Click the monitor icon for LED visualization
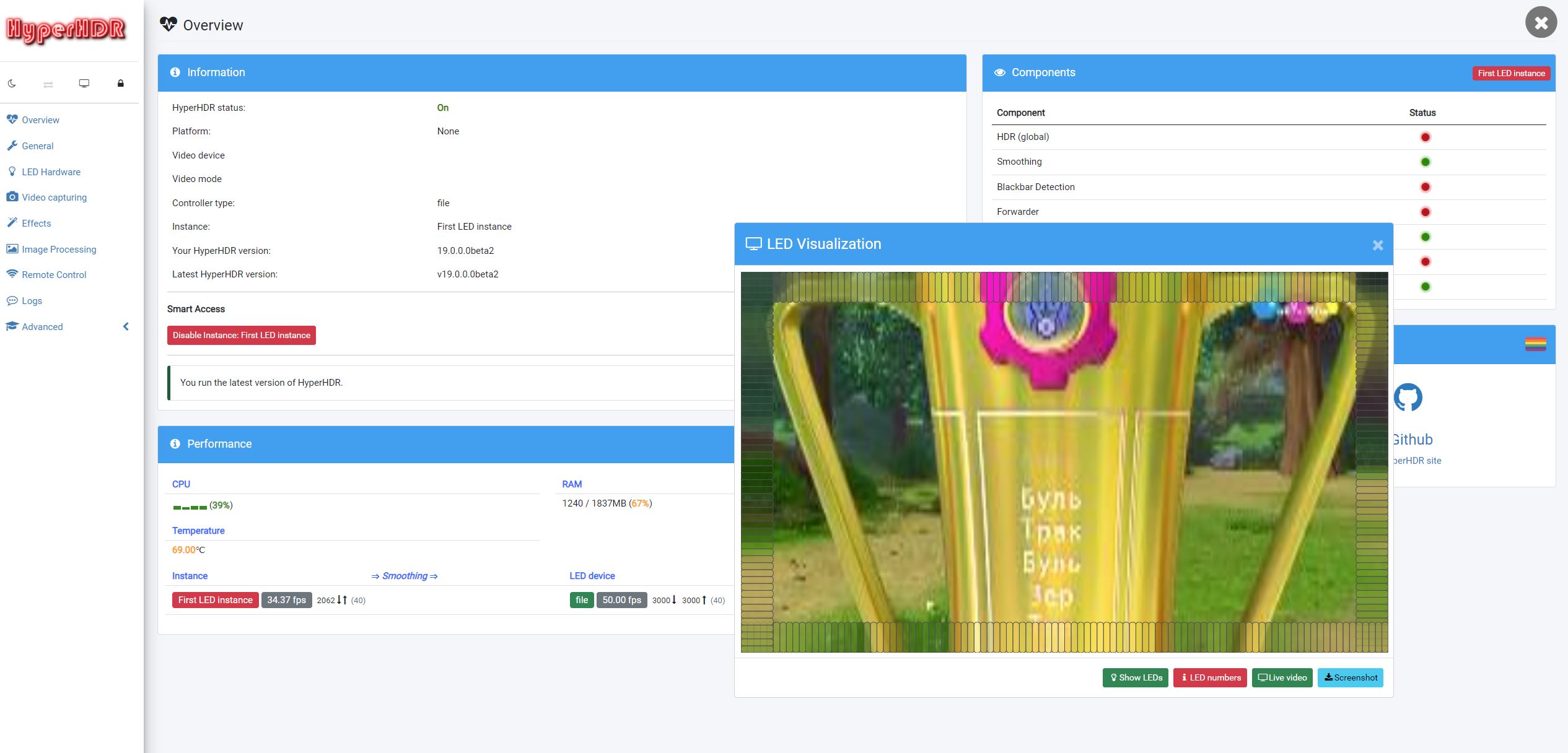The width and height of the screenshot is (1568, 753). tap(84, 83)
